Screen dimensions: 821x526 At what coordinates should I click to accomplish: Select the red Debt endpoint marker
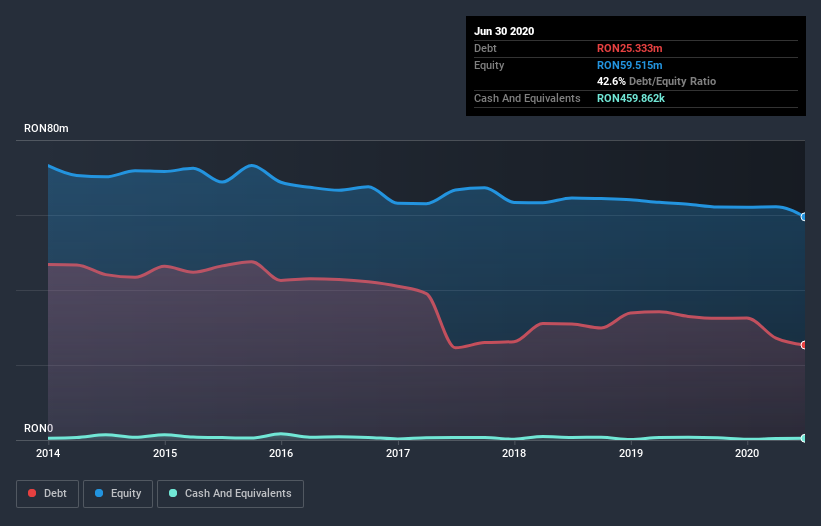(x=804, y=345)
